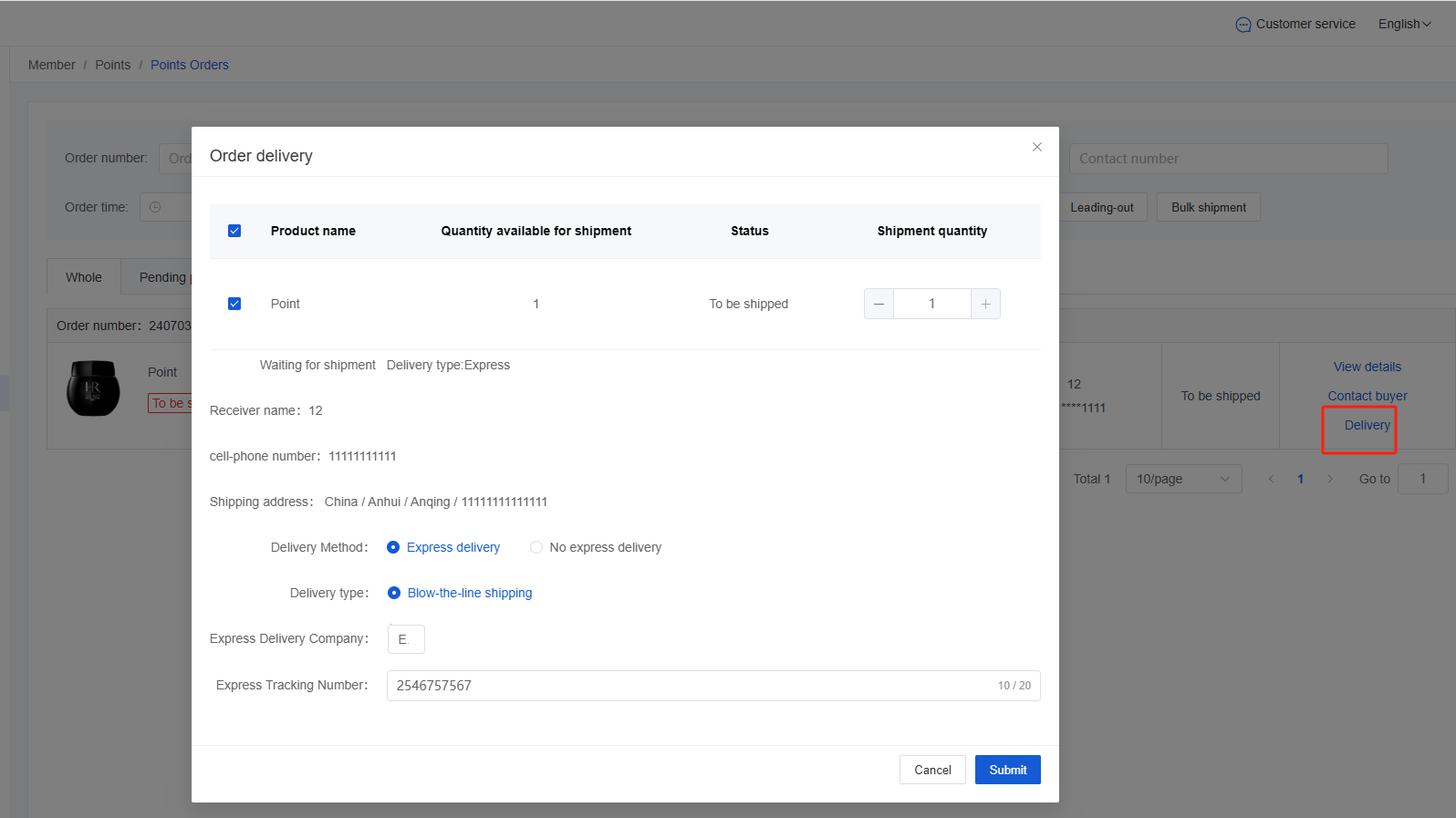Close the Order delivery dialog
Viewport: 1456px width, 818px height.
click(1036, 147)
